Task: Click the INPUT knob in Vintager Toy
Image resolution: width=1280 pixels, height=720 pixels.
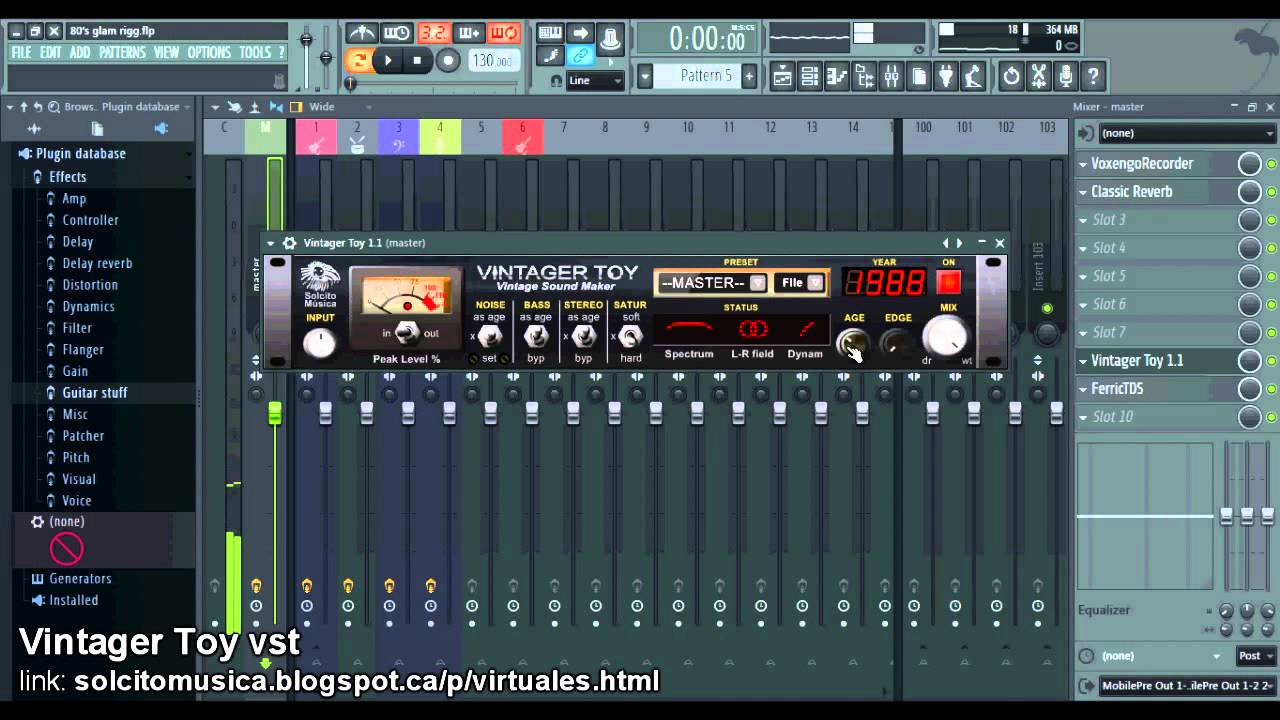Action: tap(320, 343)
